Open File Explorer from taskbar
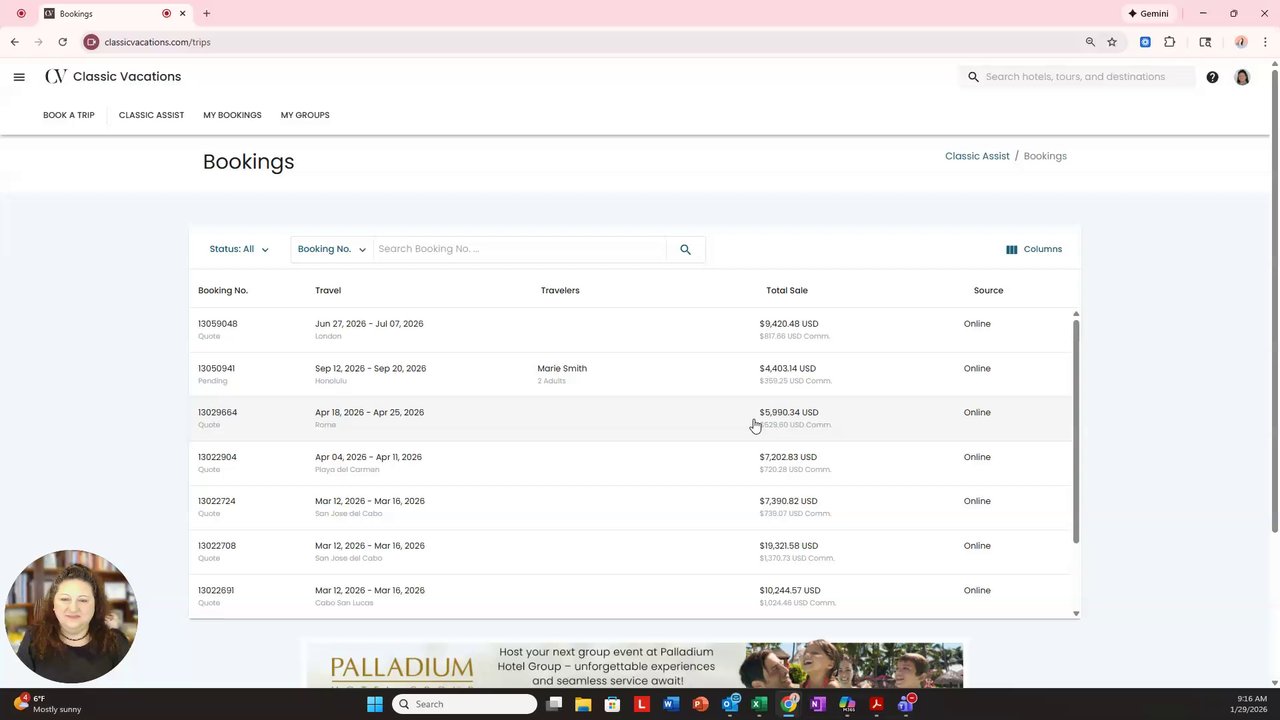Viewport: 1280px width, 720px height. point(583,704)
